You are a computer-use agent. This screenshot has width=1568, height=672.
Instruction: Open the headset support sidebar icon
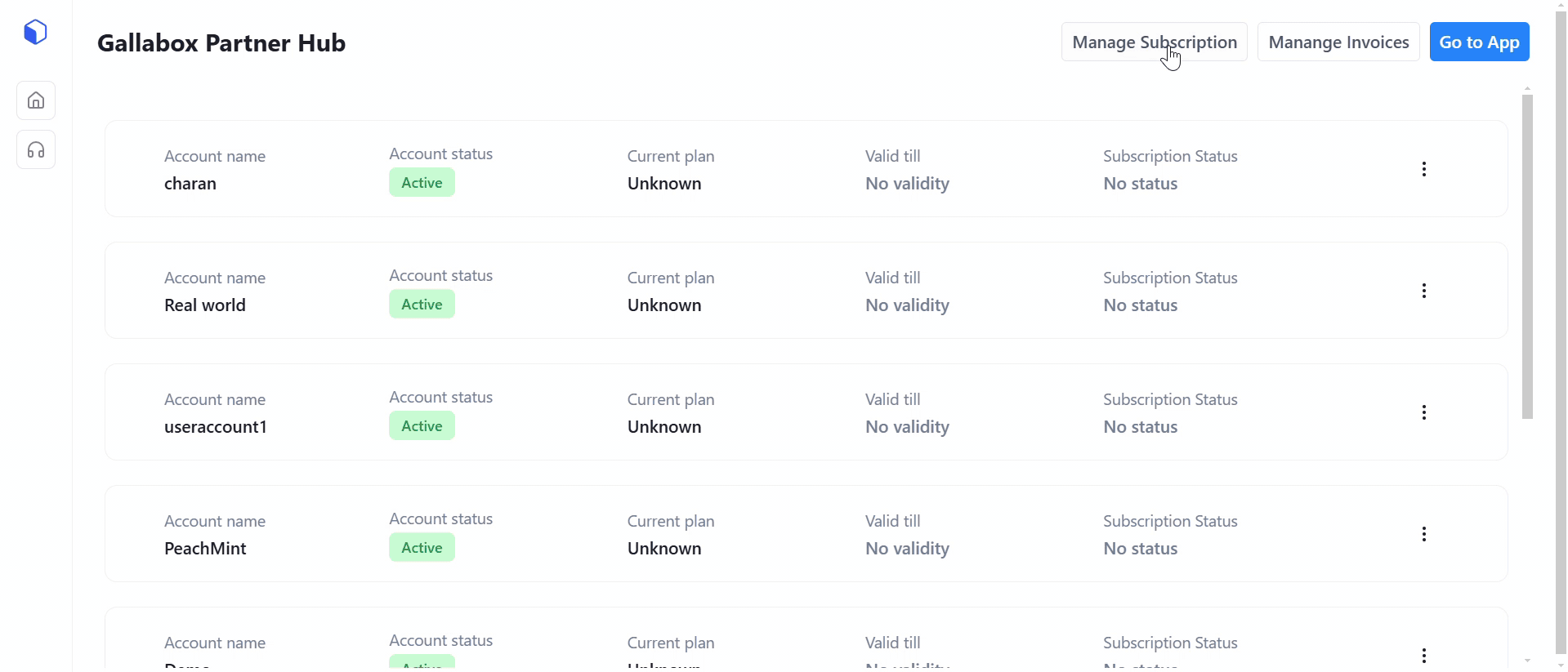point(36,149)
